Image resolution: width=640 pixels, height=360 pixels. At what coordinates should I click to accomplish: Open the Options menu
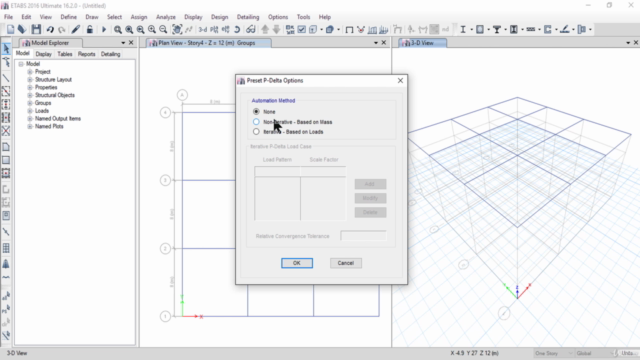tap(278, 17)
